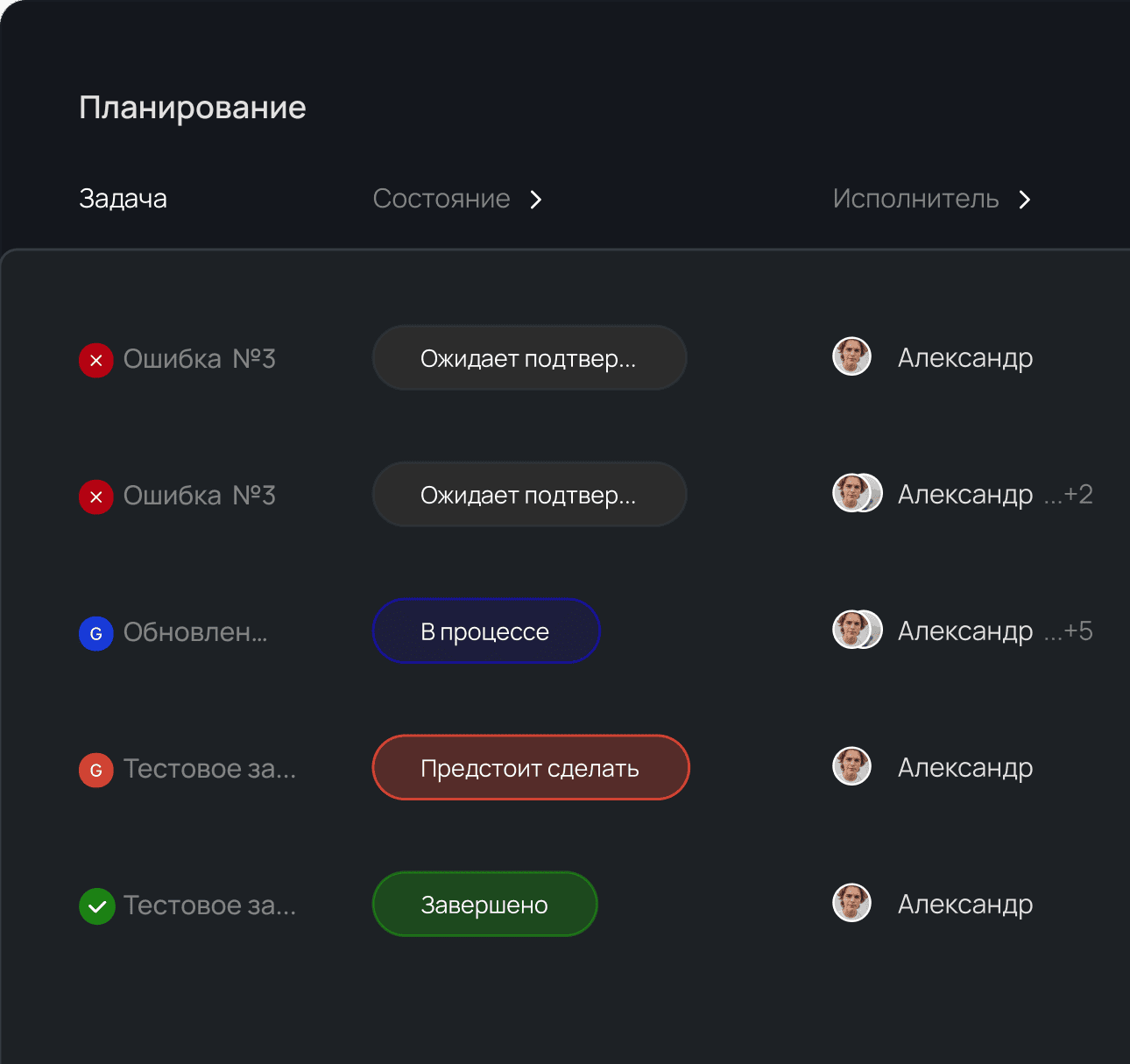Open the Обновлен... task name
Viewport: 1130px width, 1064px height.
pyautogui.click(x=195, y=632)
